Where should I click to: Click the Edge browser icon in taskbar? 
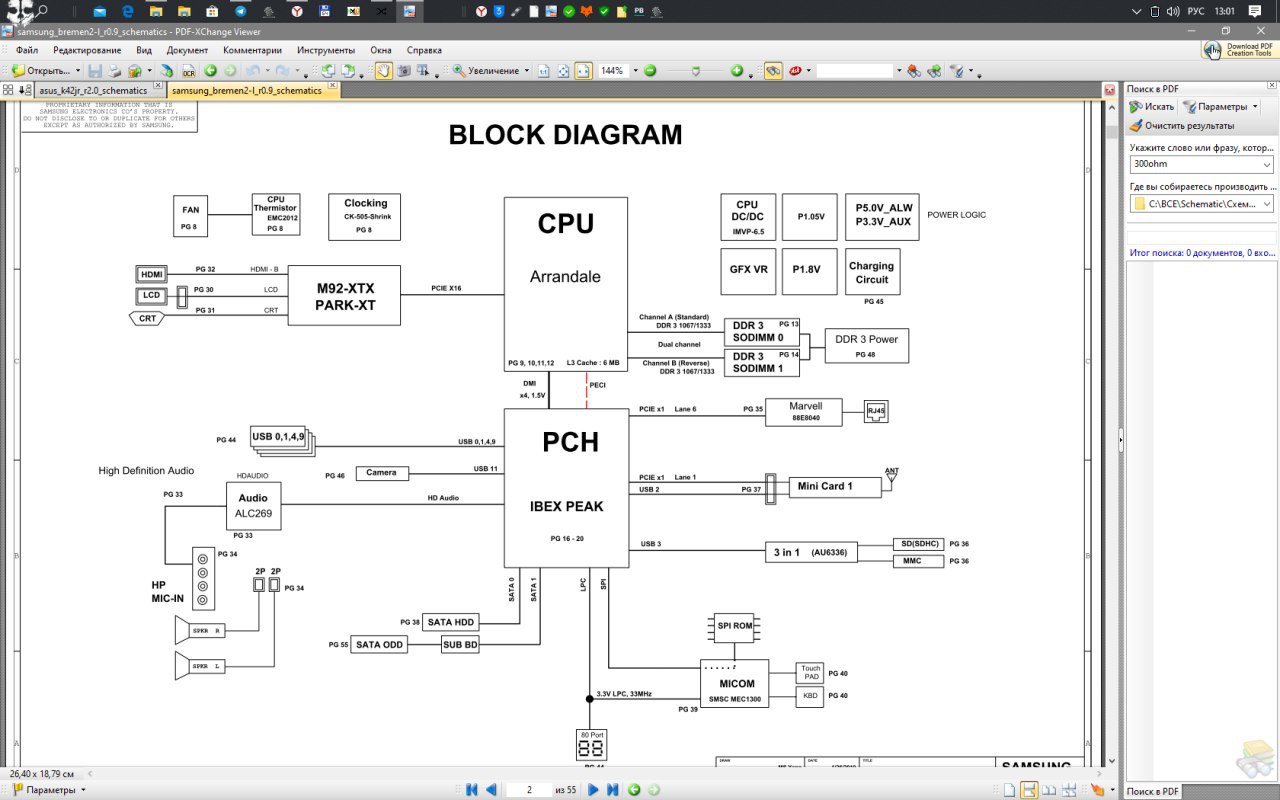click(x=128, y=11)
